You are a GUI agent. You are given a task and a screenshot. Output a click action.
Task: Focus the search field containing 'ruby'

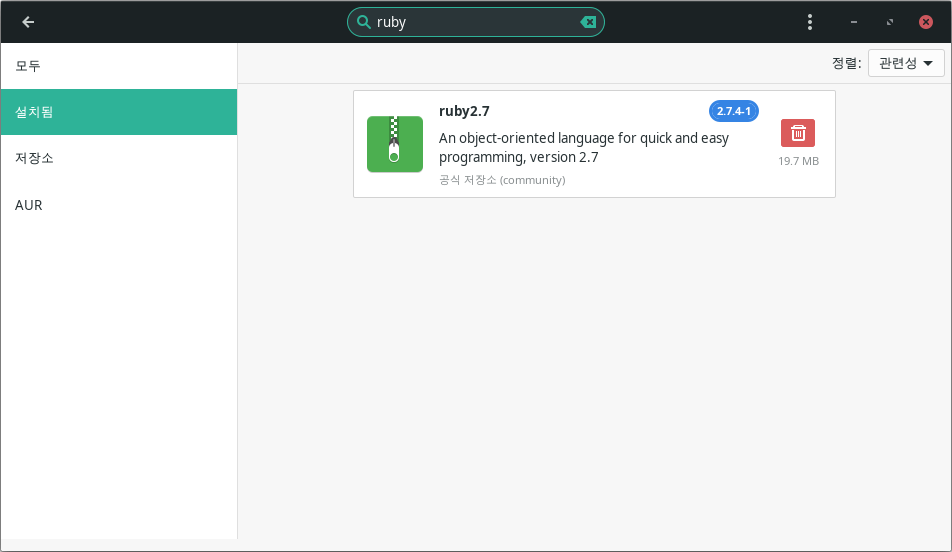[x=475, y=22]
